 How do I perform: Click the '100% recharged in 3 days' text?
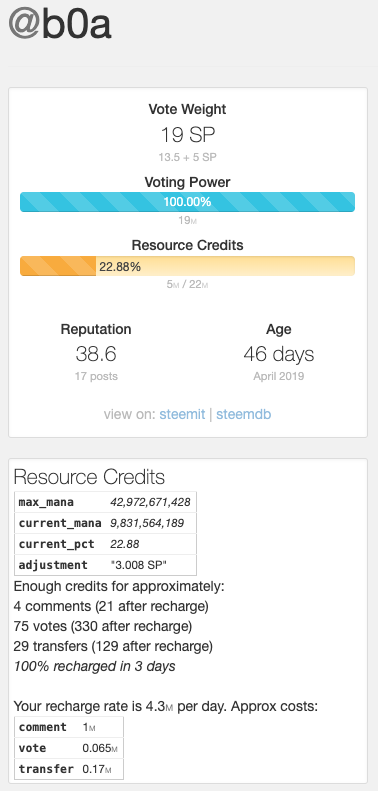pyautogui.click(x=94, y=666)
